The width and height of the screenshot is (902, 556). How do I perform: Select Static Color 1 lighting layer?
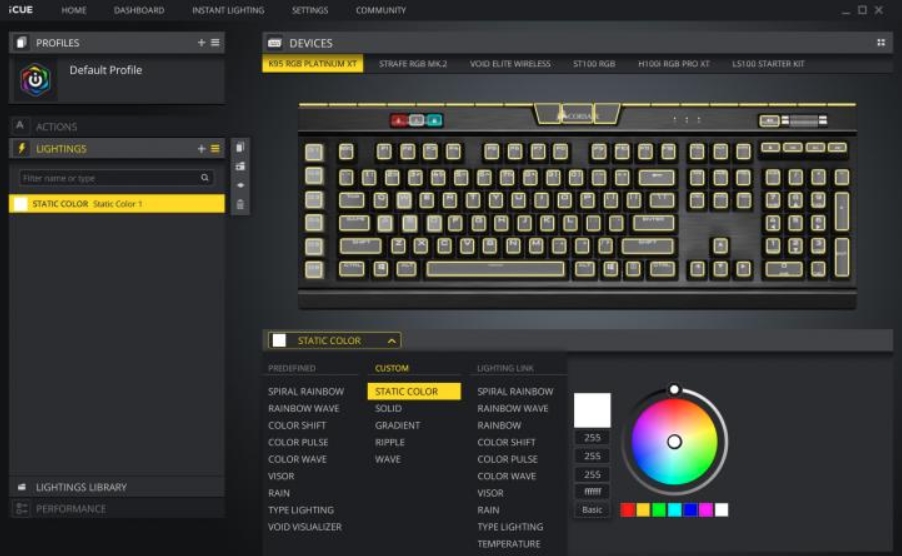[x=117, y=204]
